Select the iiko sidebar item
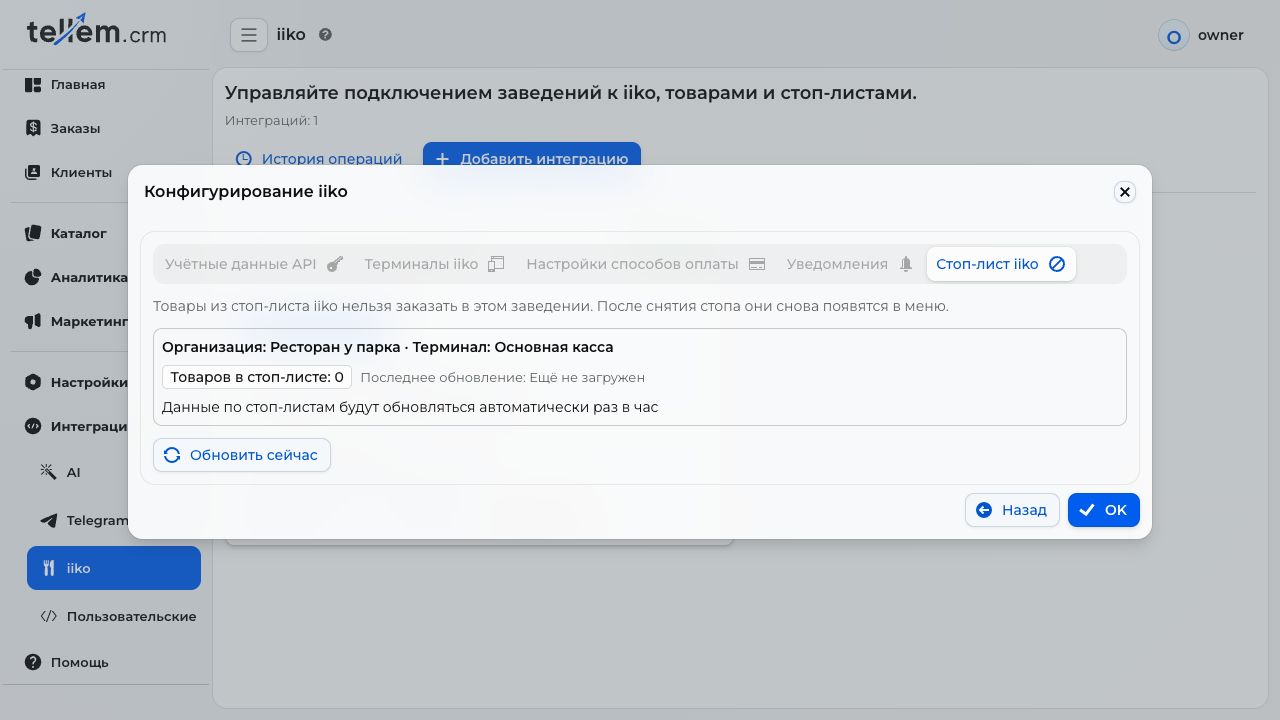 [113, 568]
